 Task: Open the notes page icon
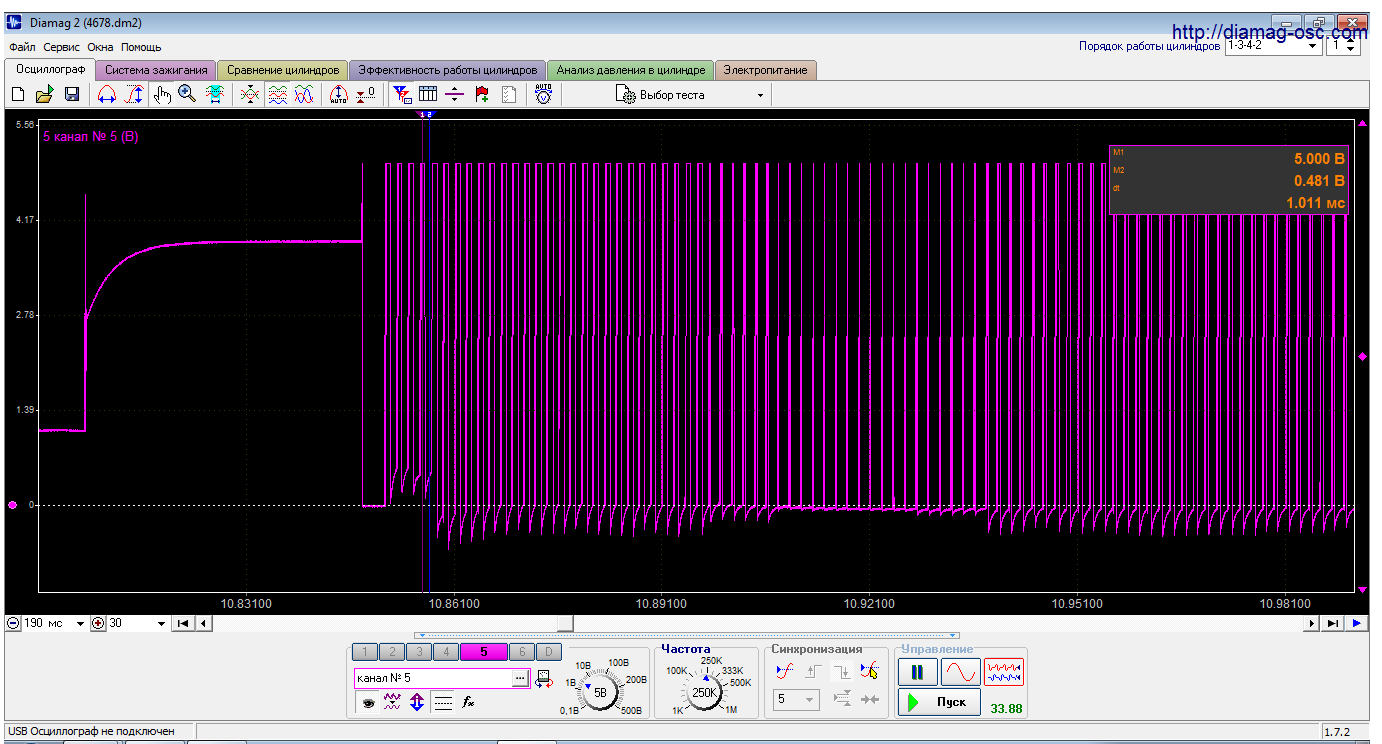(509, 94)
